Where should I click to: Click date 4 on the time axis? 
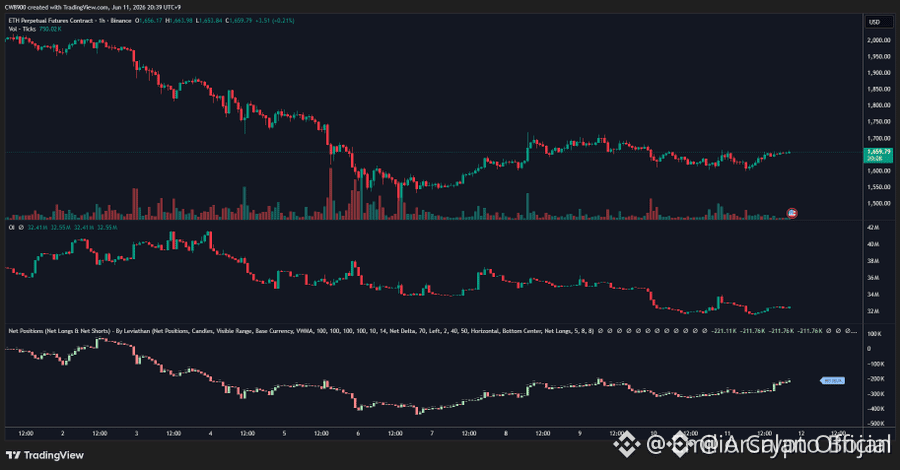click(x=210, y=433)
